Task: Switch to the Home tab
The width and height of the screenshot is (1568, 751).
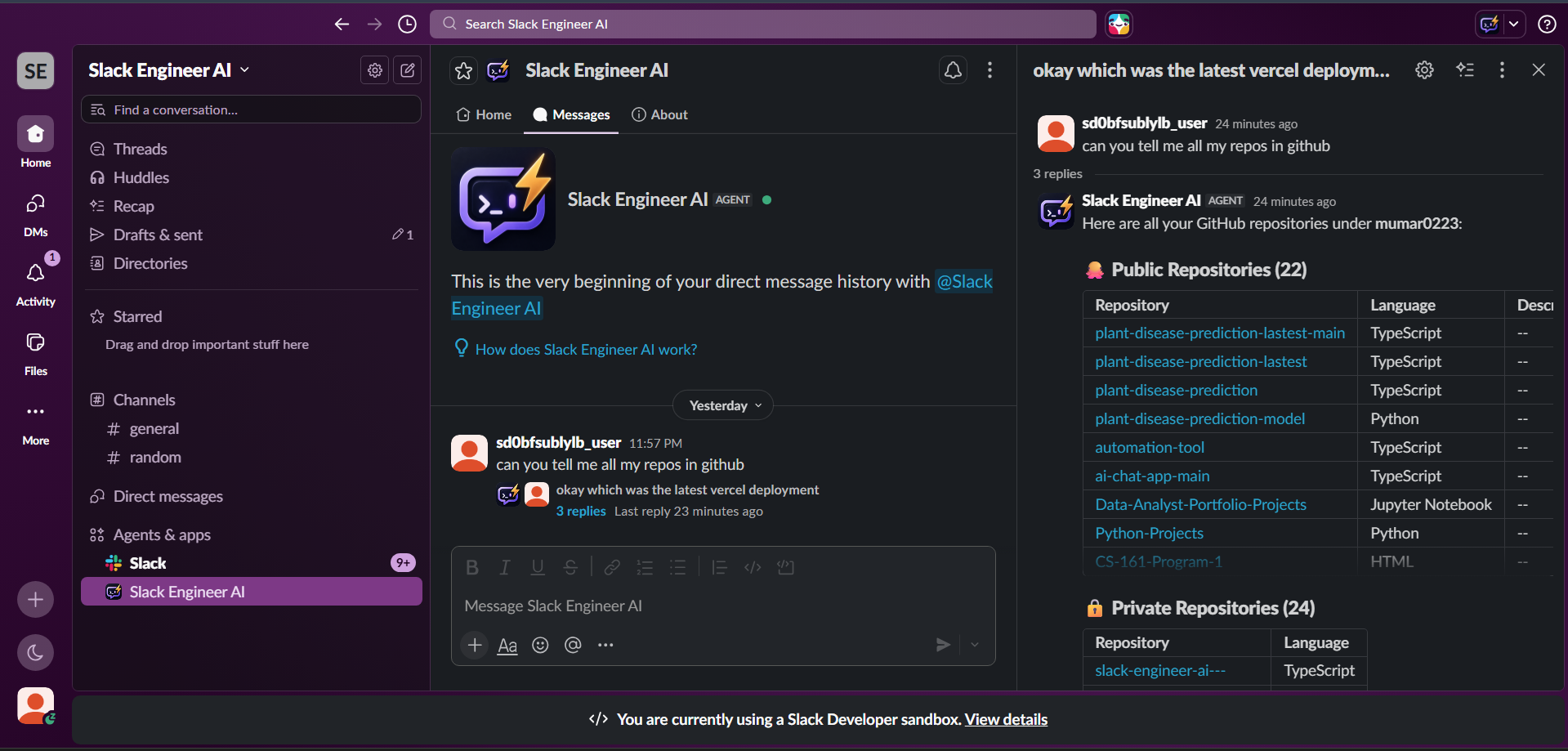Action: pyautogui.click(x=484, y=114)
